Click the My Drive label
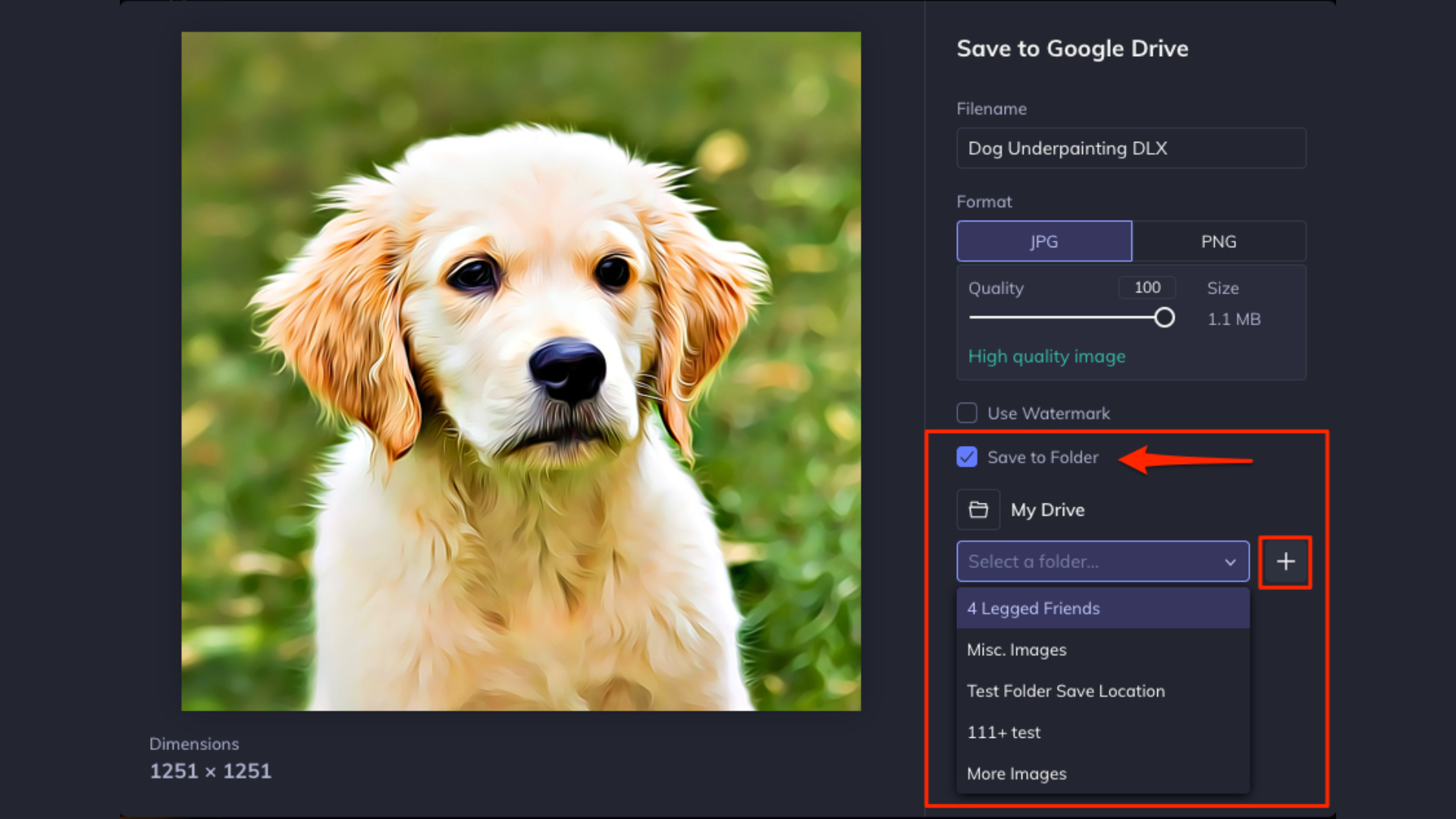The width and height of the screenshot is (1456, 819). coord(1047,510)
